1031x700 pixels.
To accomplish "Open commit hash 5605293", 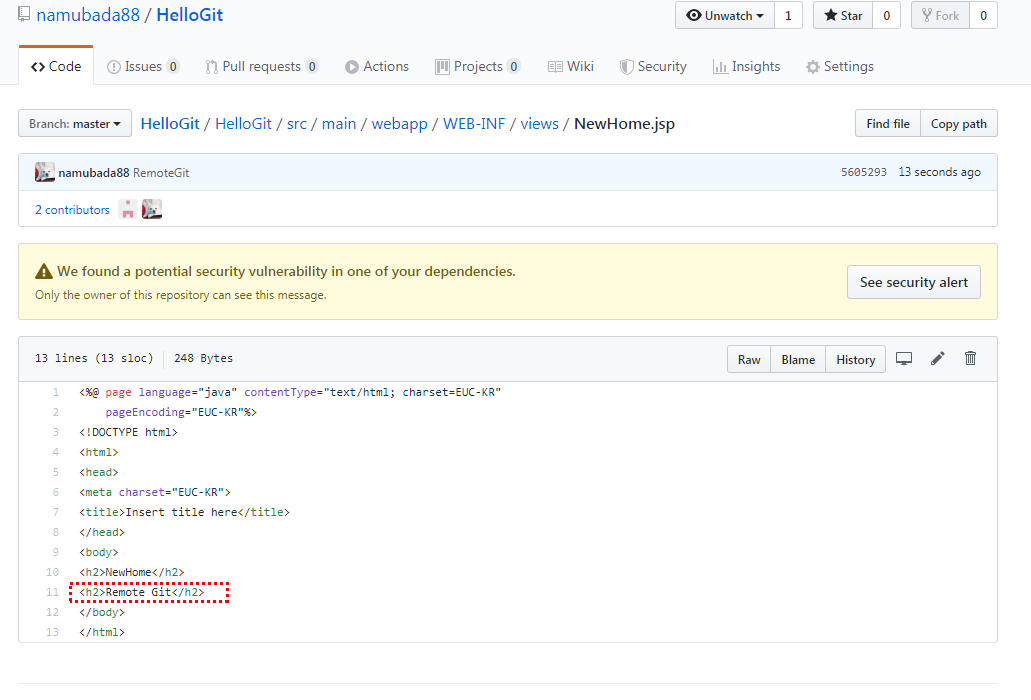I will (863, 172).
